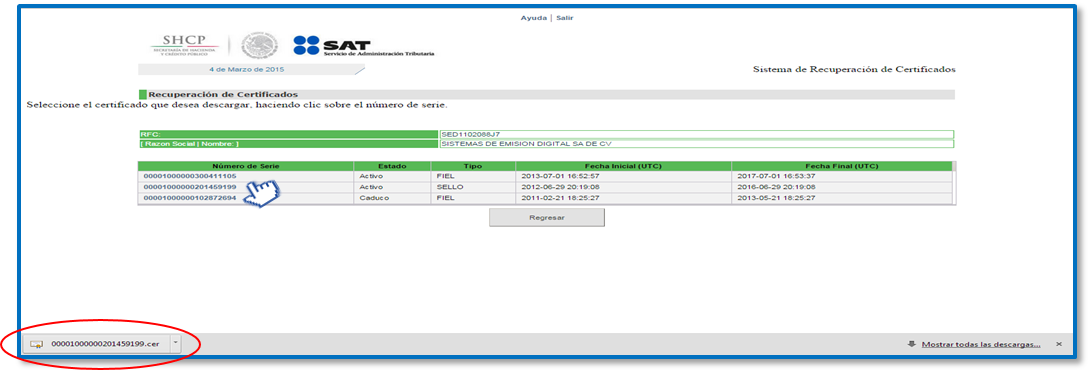The image size is (1090, 372).
Task: Click the Sistema de Recuperación de Certificados title
Action: point(854,70)
